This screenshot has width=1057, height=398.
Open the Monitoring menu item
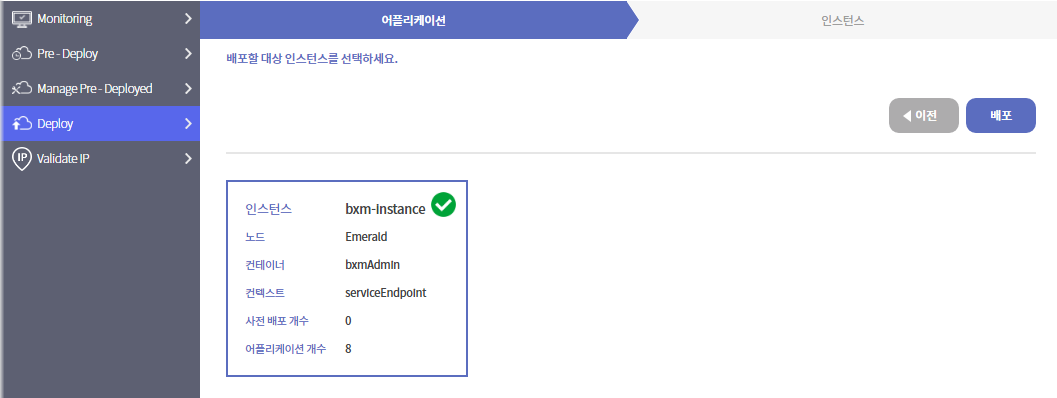click(x=100, y=19)
